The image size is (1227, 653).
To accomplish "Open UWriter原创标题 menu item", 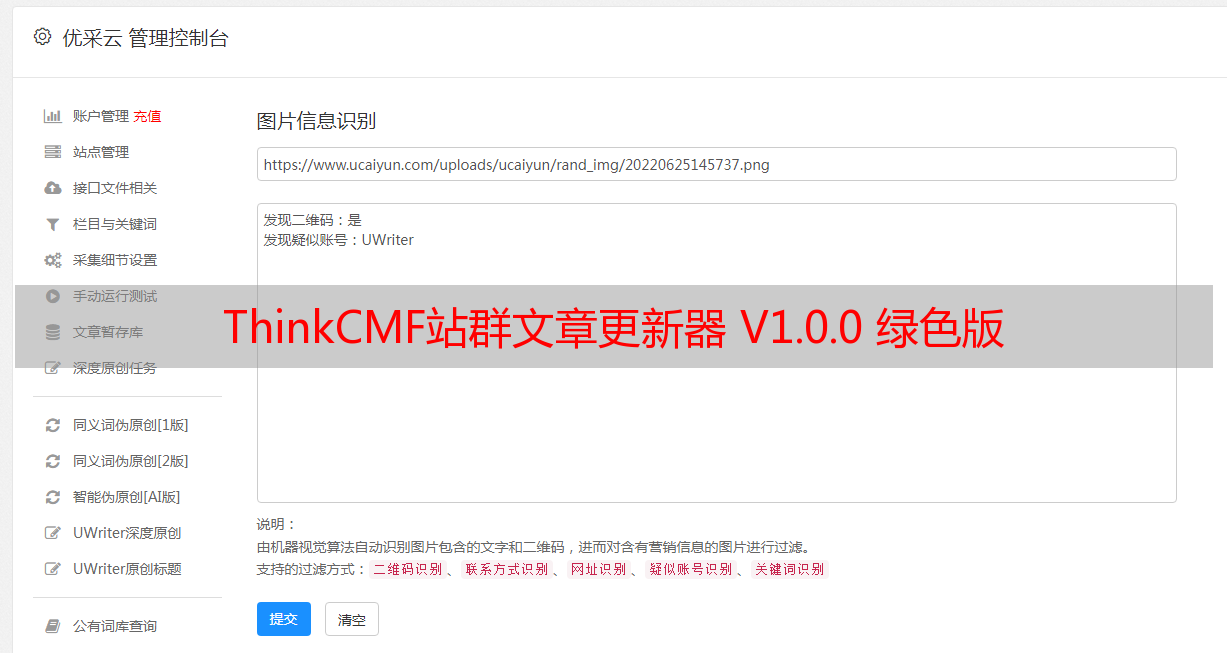I will pos(127,569).
